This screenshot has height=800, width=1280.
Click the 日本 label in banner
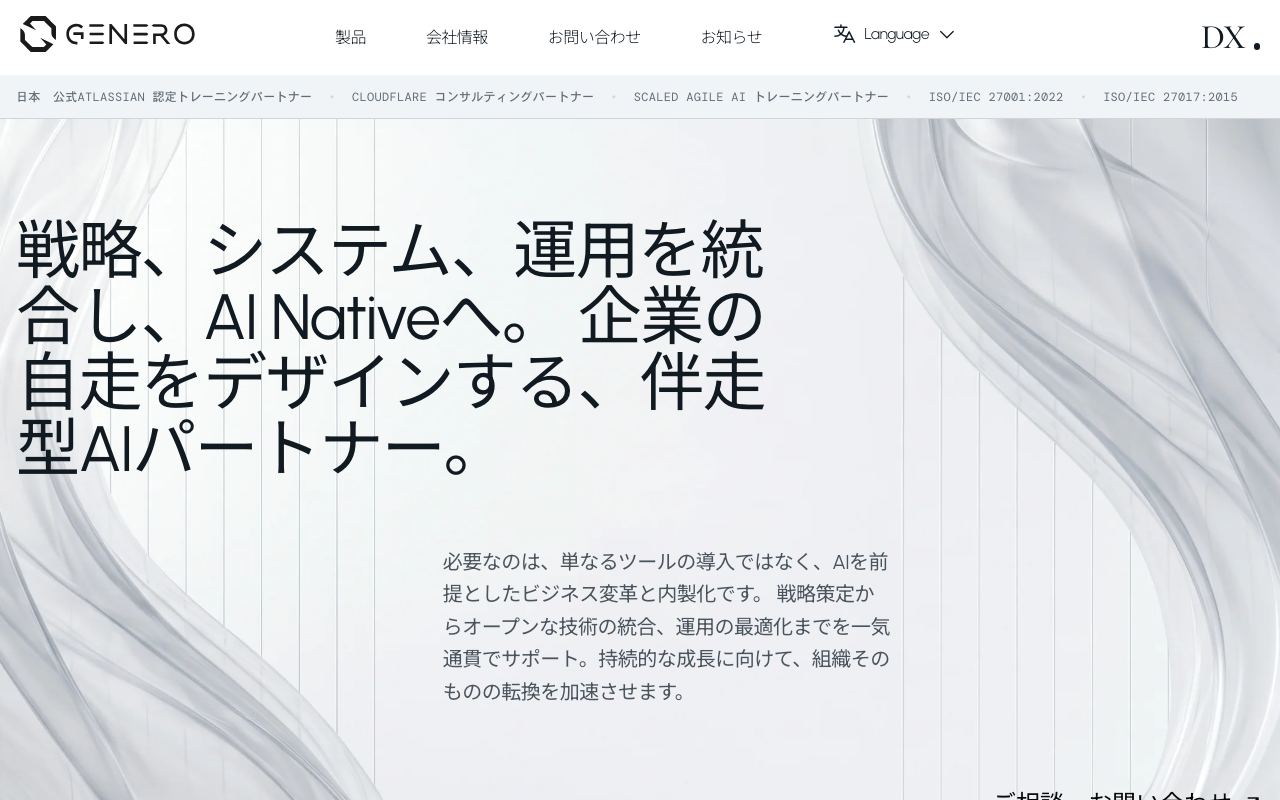click(x=28, y=97)
